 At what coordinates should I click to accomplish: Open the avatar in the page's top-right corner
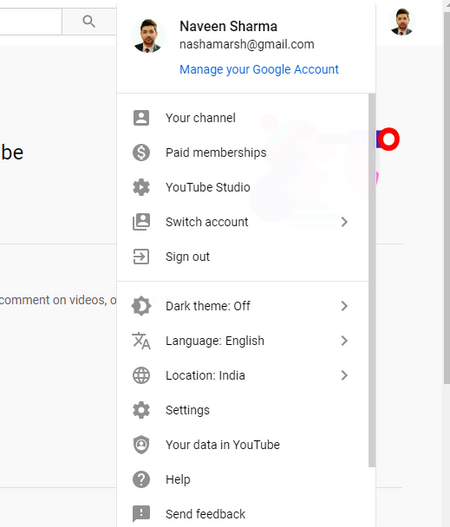pos(402,22)
